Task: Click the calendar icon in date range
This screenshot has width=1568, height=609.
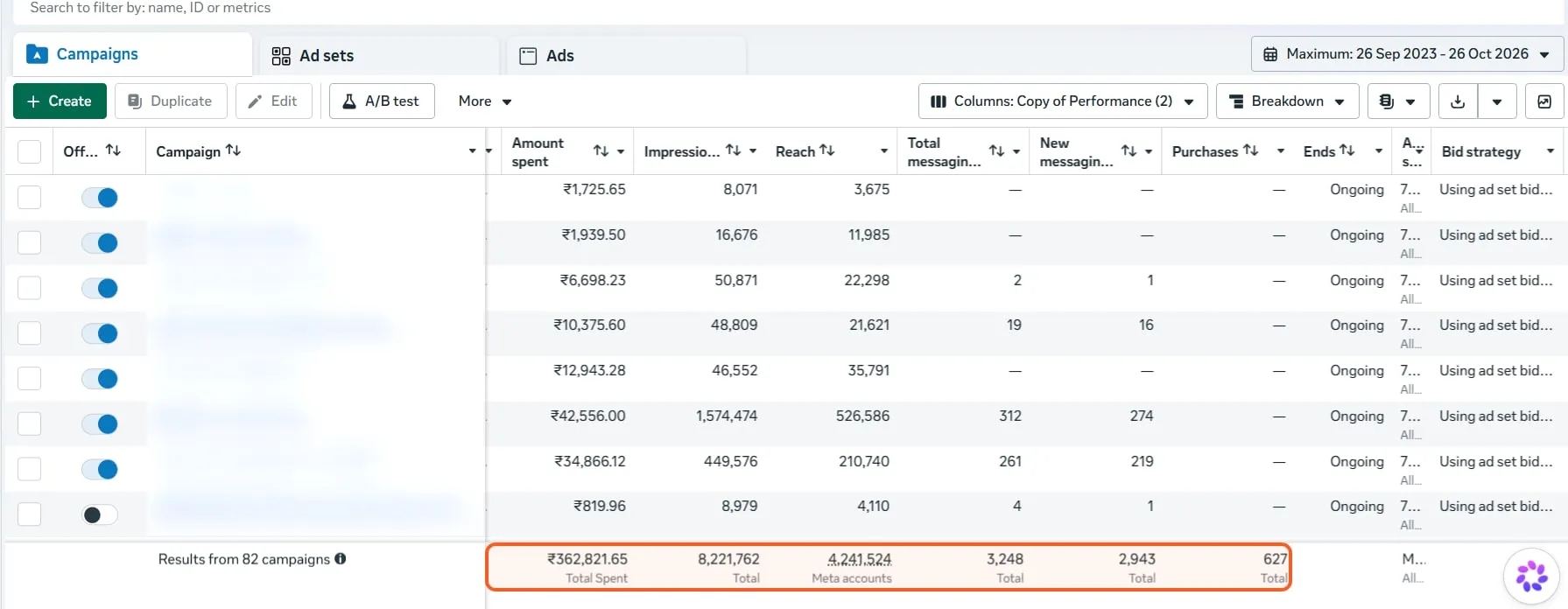Action: [1270, 54]
